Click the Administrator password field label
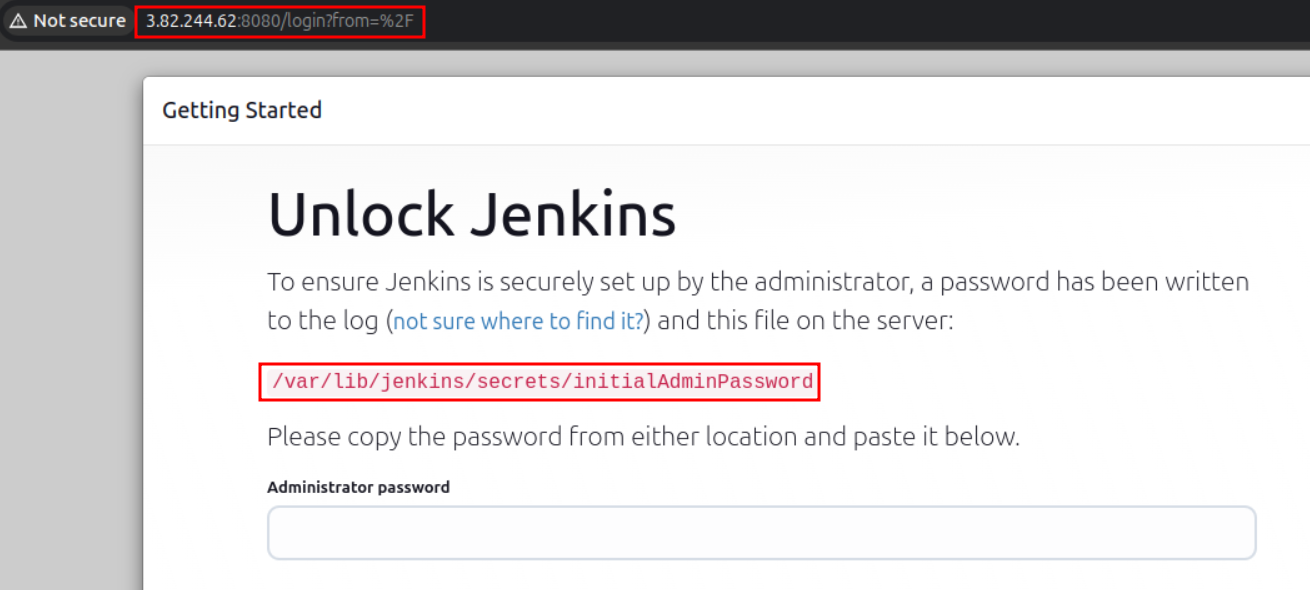This screenshot has height=590, width=1310. [358, 487]
